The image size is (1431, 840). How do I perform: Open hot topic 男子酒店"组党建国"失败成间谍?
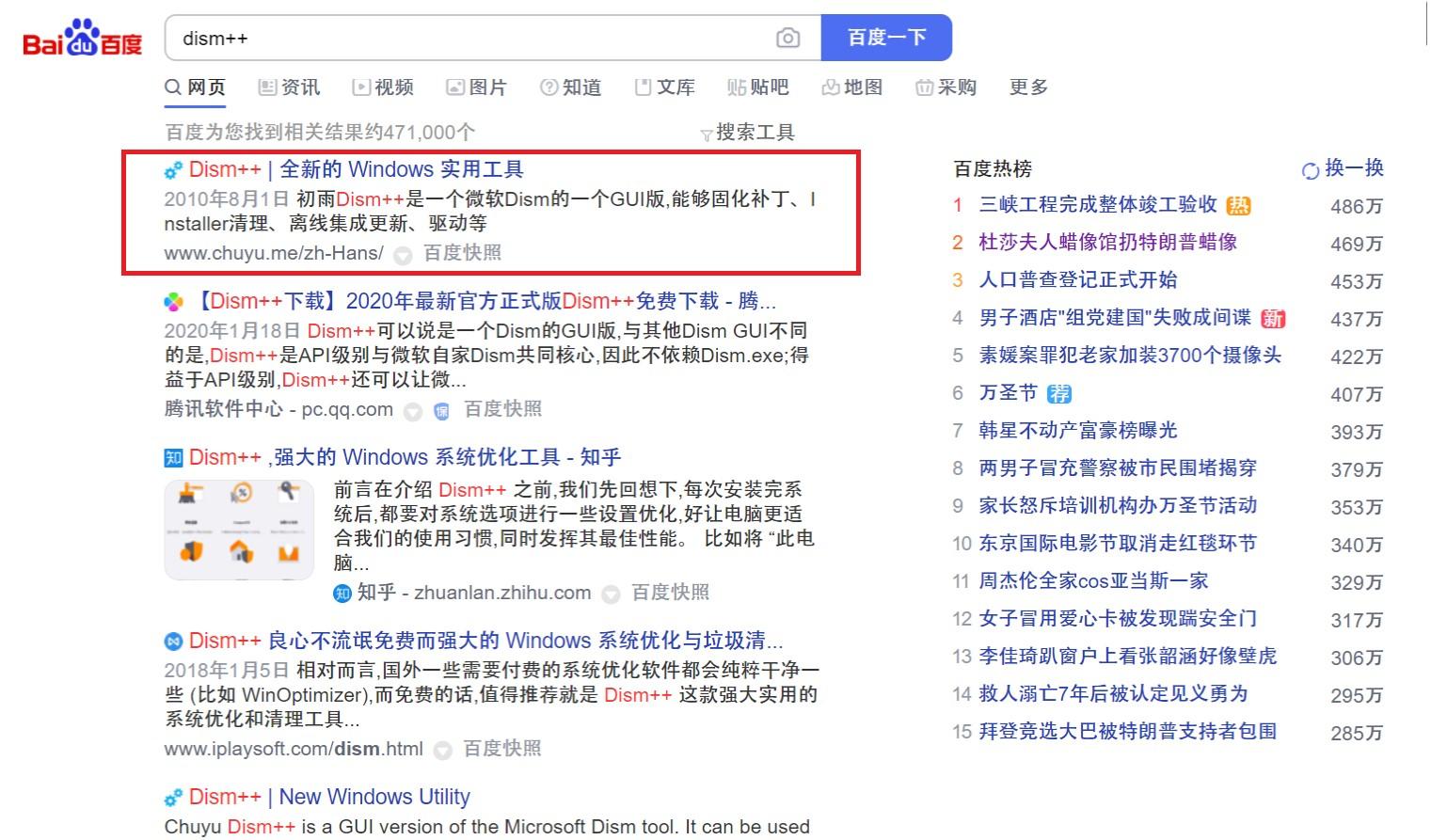1116,317
